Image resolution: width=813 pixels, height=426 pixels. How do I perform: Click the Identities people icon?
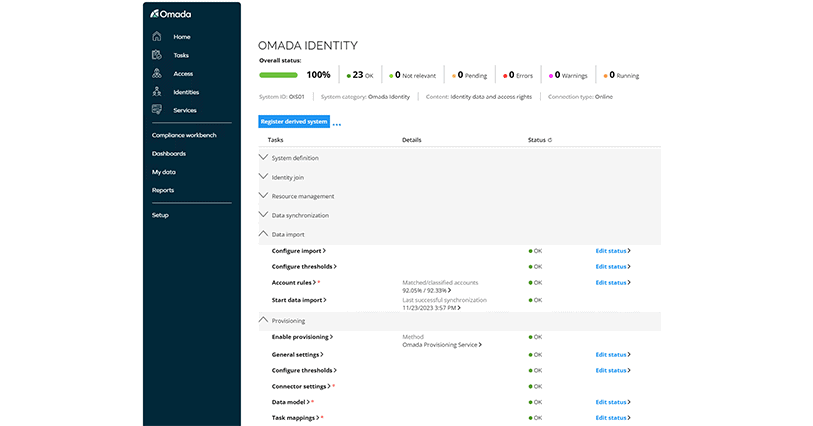[x=157, y=92]
